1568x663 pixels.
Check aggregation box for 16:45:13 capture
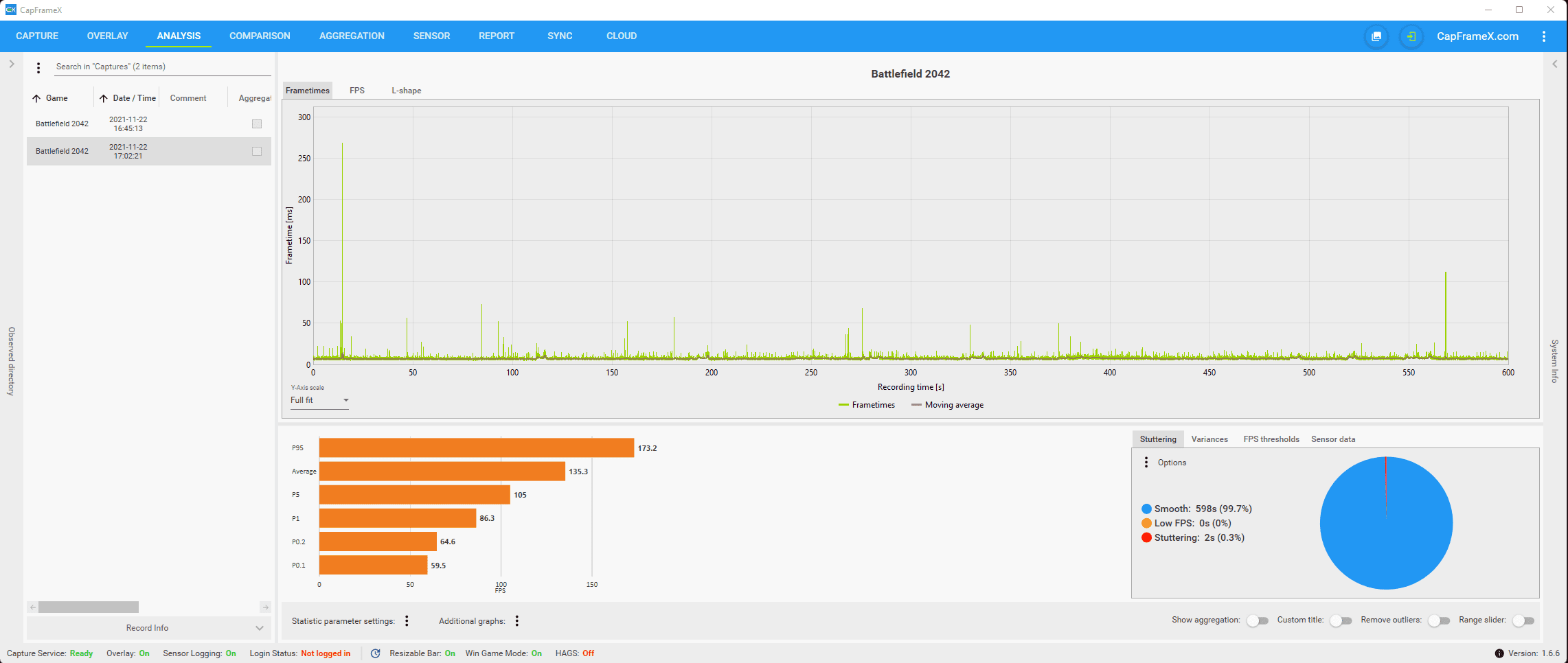(257, 124)
